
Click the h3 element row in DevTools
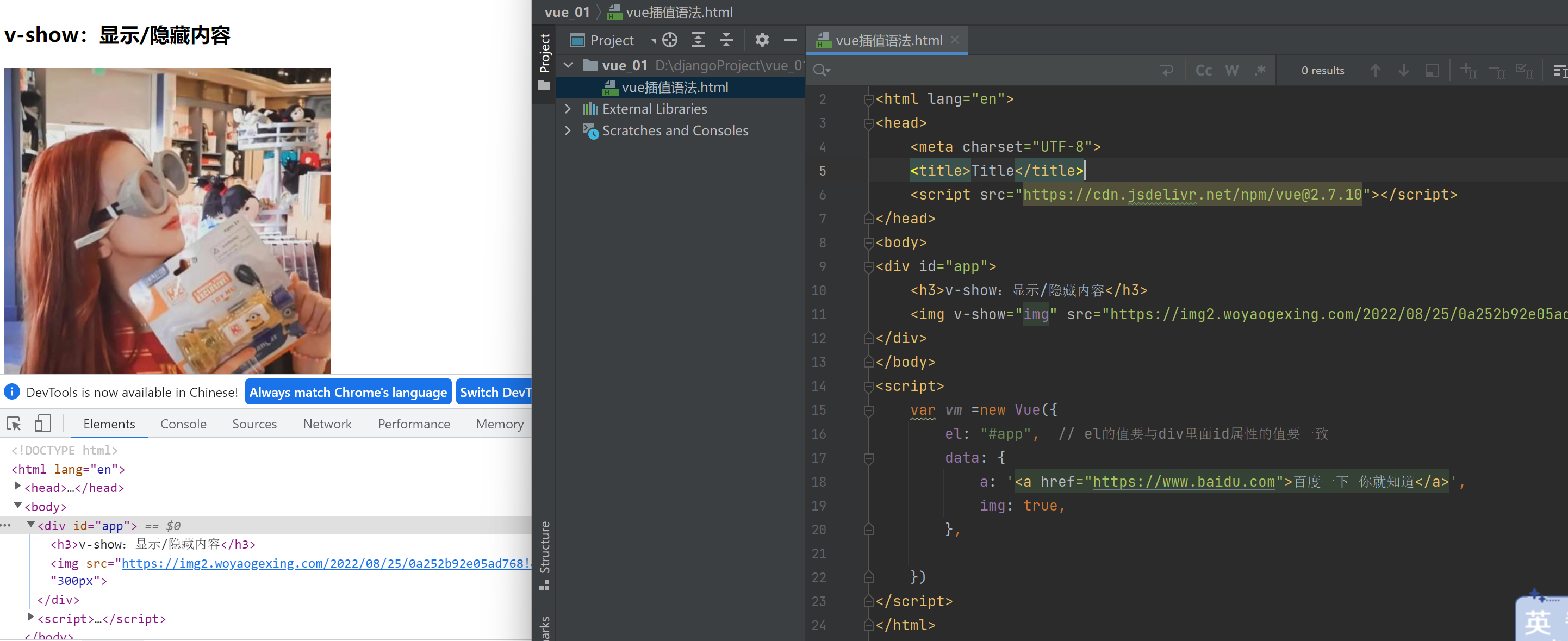(152, 544)
